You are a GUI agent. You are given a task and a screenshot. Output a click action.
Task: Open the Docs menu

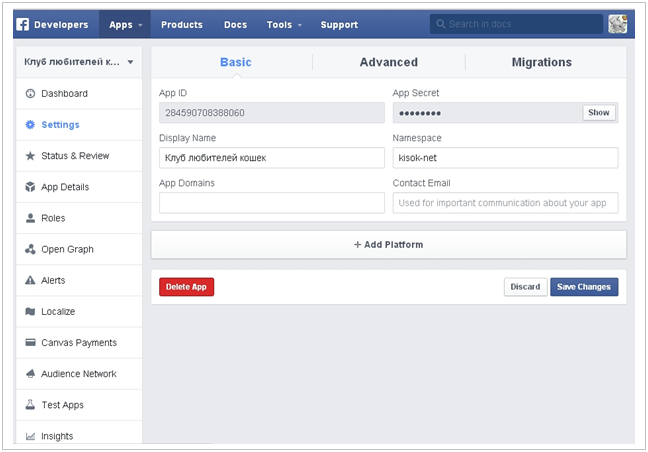click(x=236, y=25)
